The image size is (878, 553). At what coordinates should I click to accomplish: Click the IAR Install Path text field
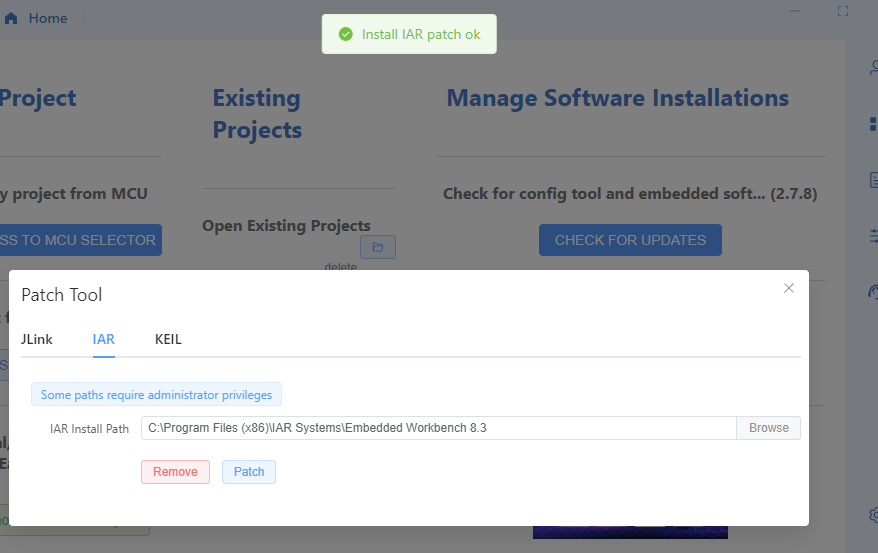coord(438,428)
